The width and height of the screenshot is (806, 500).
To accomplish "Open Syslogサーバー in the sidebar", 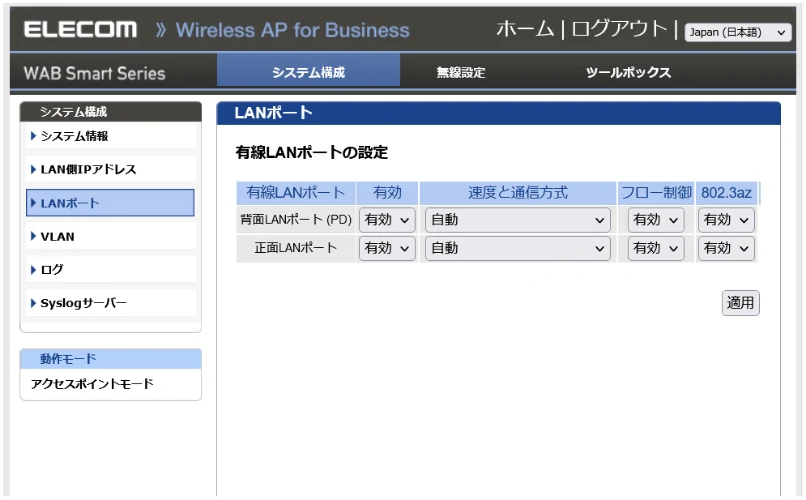I will pyautogui.click(x=111, y=303).
